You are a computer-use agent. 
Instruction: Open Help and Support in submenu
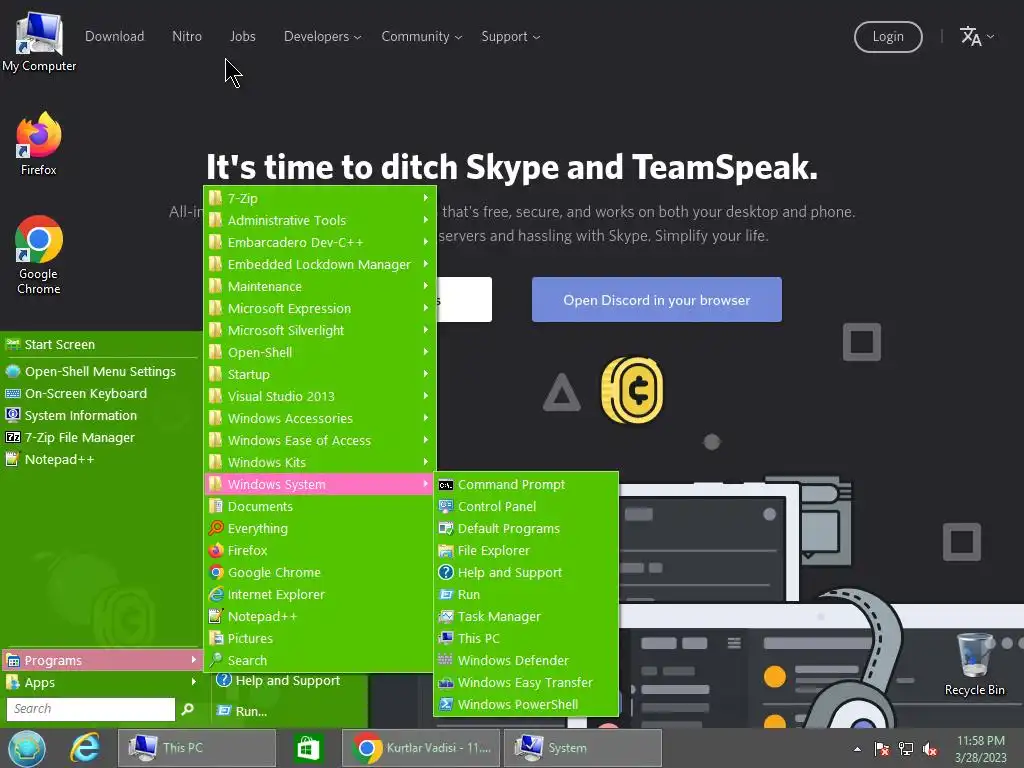point(526,573)
